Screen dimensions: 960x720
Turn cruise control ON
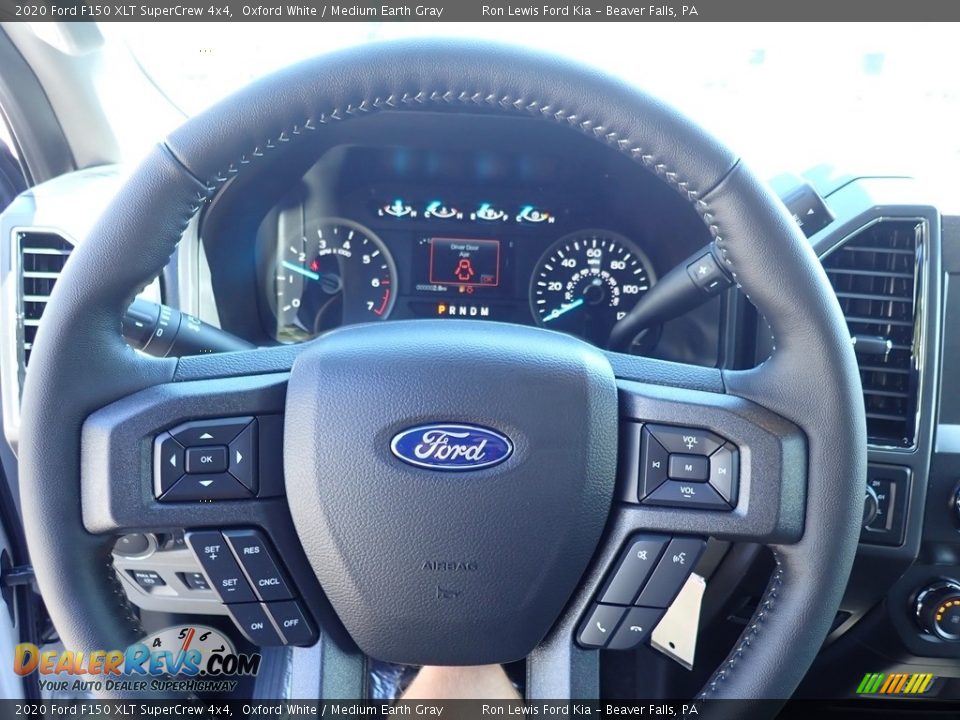tap(258, 627)
